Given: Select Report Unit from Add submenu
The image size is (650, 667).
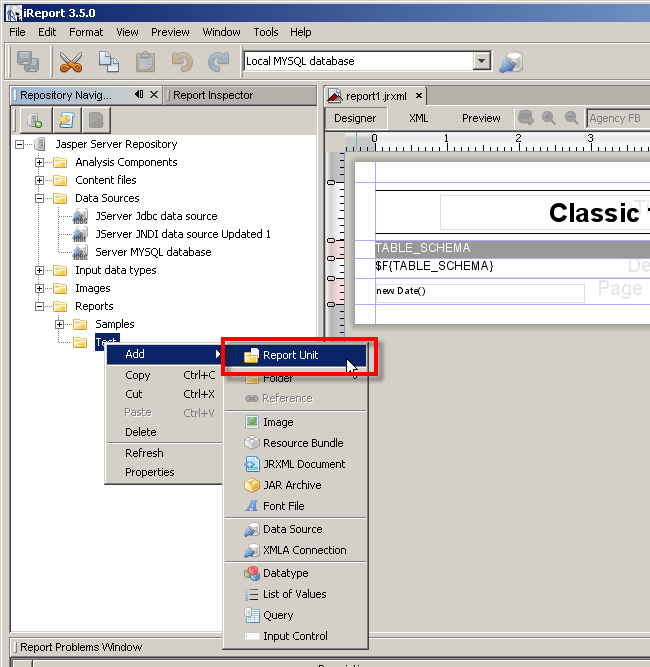Looking at the screenshot, I should 295,355.
